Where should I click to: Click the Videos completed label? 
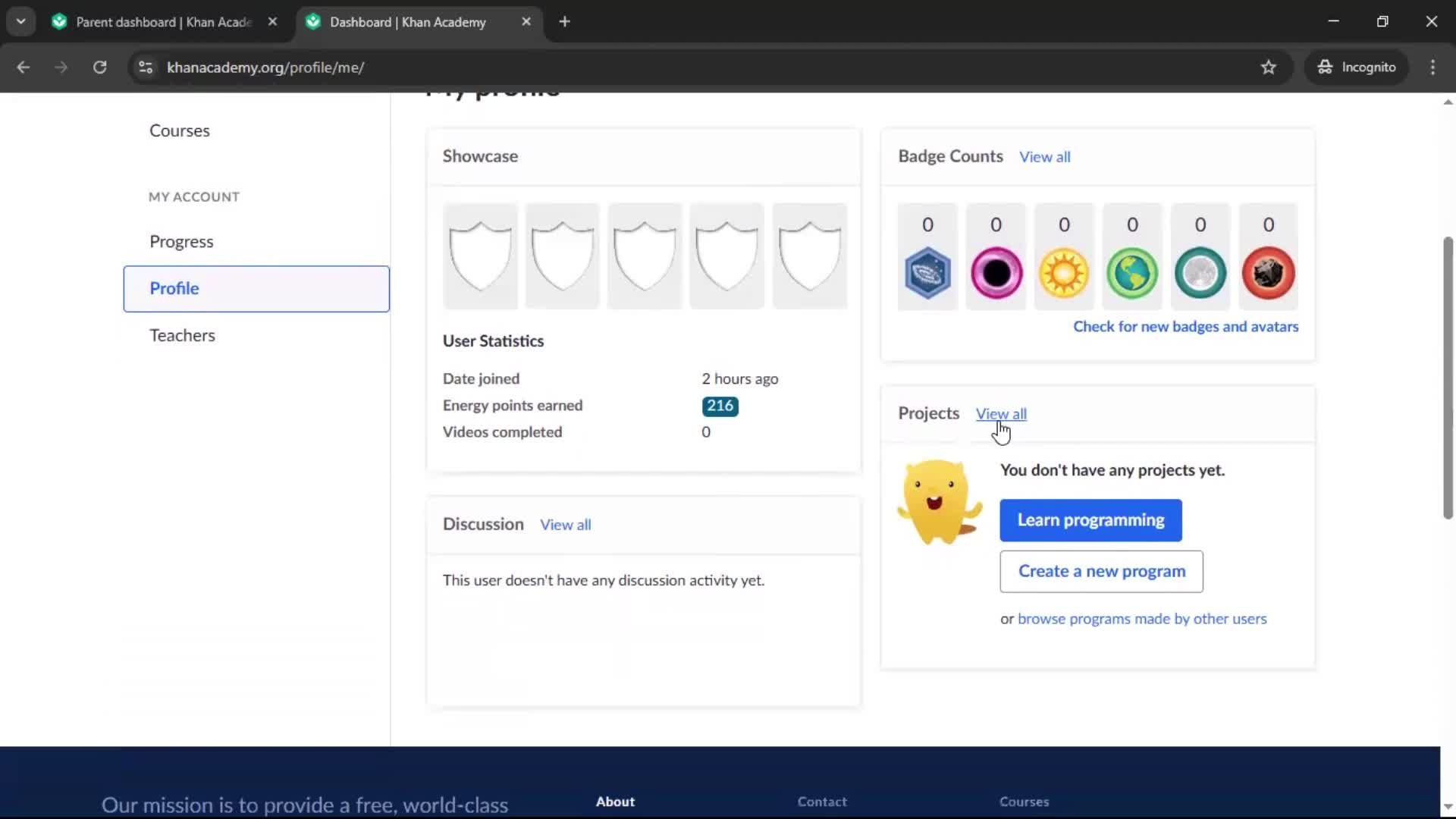pos(502,432)
